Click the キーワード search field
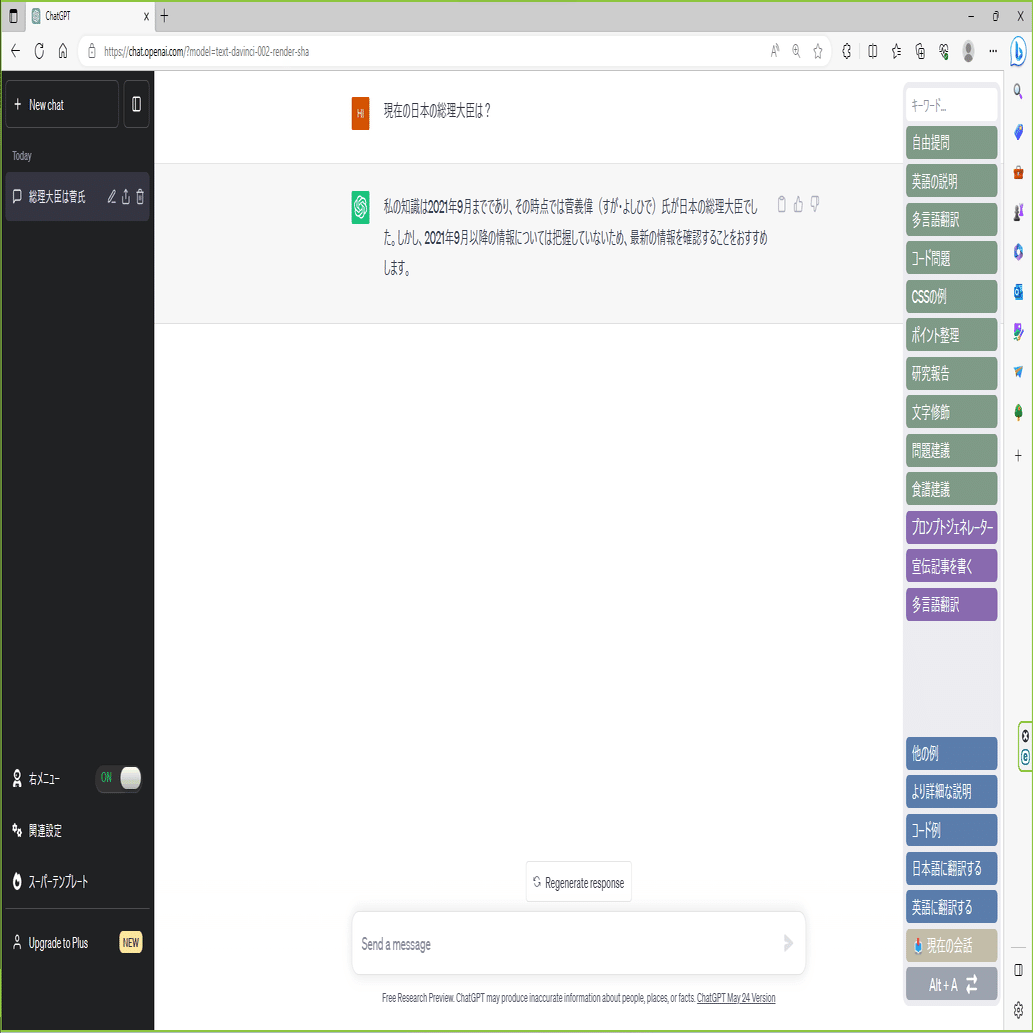 (950, 103)
